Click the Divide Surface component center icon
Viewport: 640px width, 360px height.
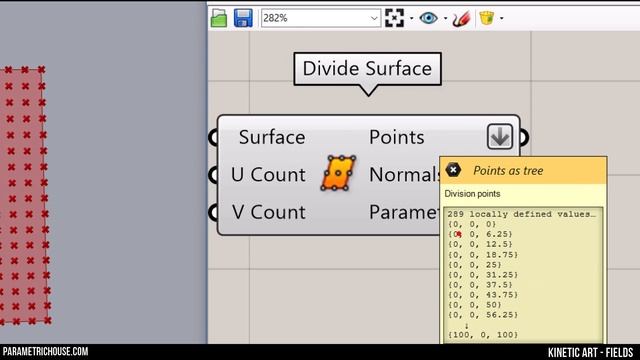tap(338, 173)
